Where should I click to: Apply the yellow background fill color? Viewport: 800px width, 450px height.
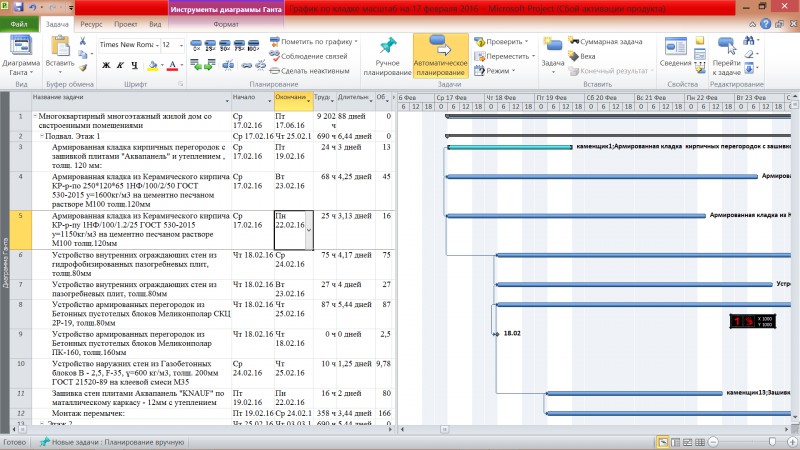point(152,65)
